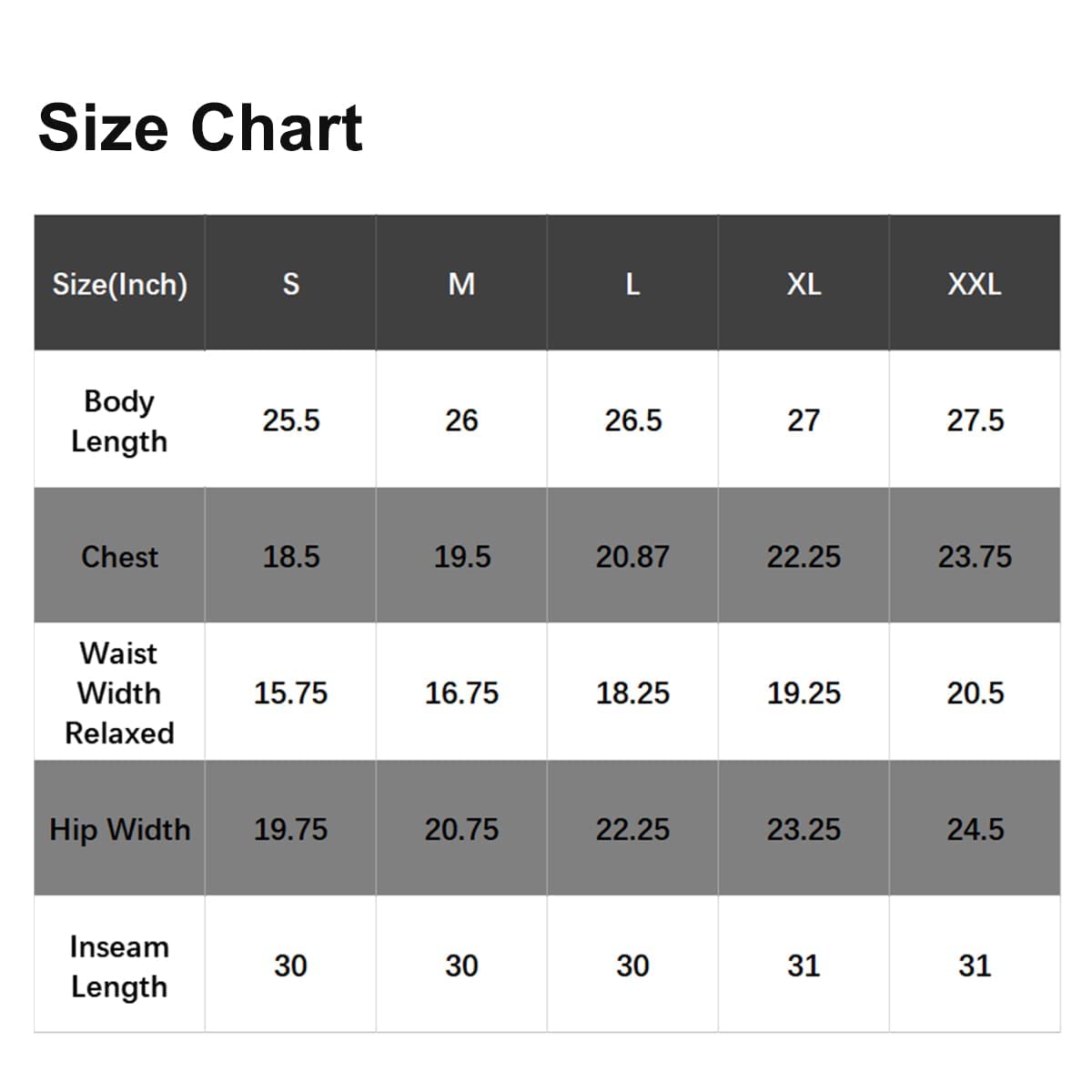Image resolution: width=1092 pixels, height=1092 pixels.
Task: Click the Body Length row label
Action: tap(119, 420)
